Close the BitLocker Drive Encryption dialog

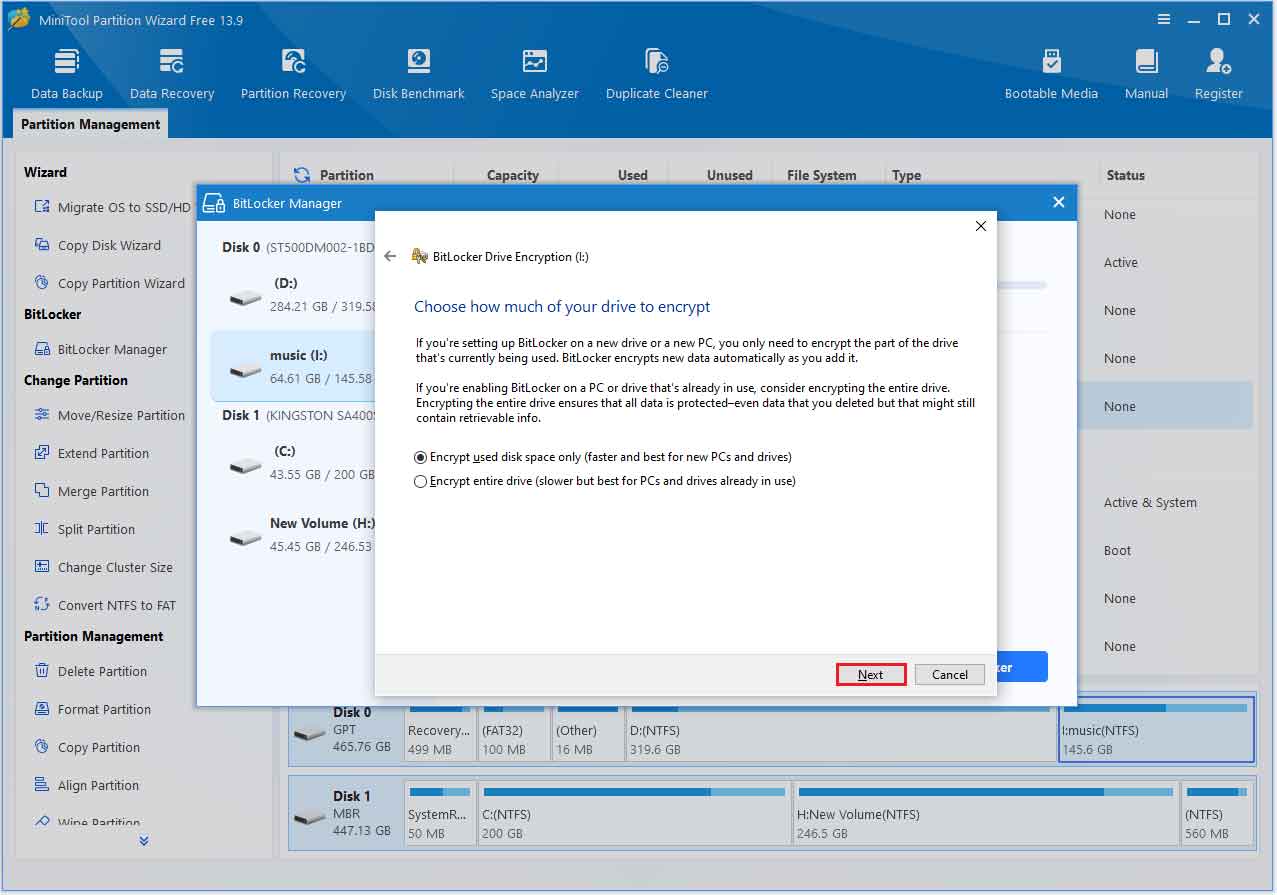(980, 226)
